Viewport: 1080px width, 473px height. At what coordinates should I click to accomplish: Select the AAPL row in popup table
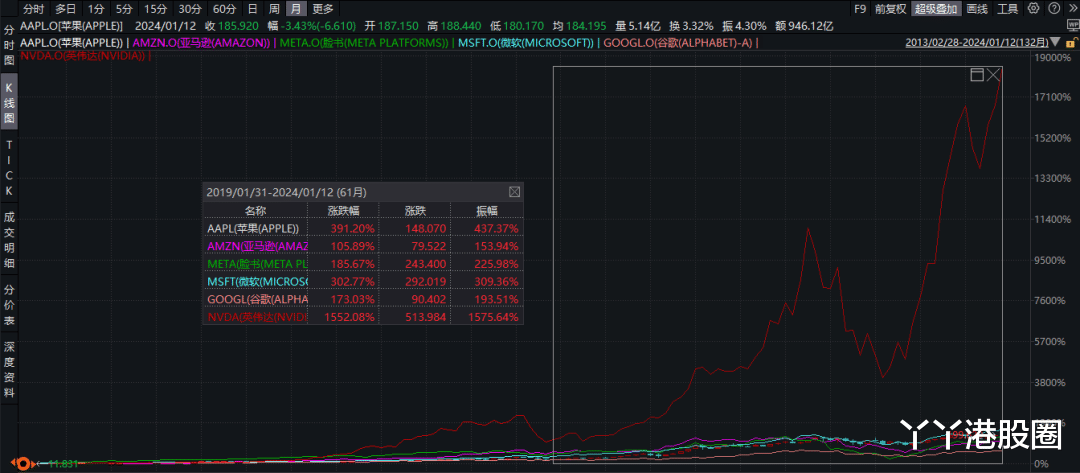[x=363, y=228]
